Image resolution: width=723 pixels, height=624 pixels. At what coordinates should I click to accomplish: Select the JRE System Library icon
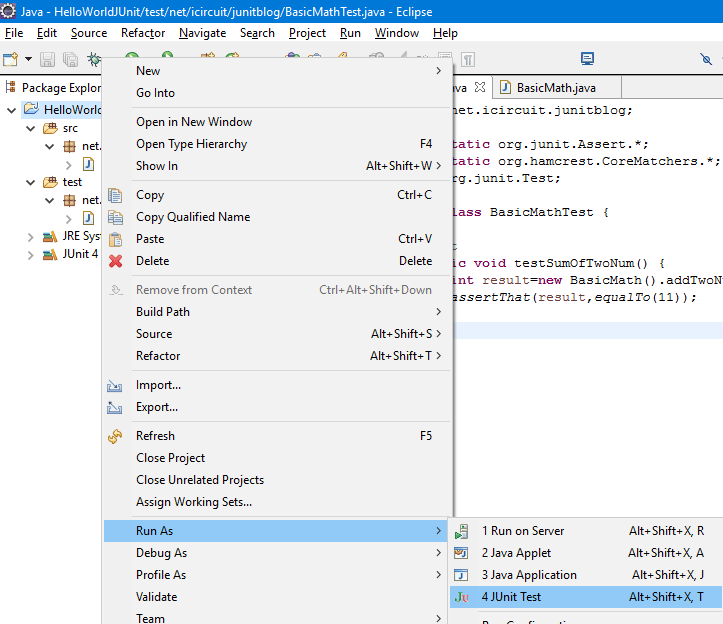click(50, 237)
